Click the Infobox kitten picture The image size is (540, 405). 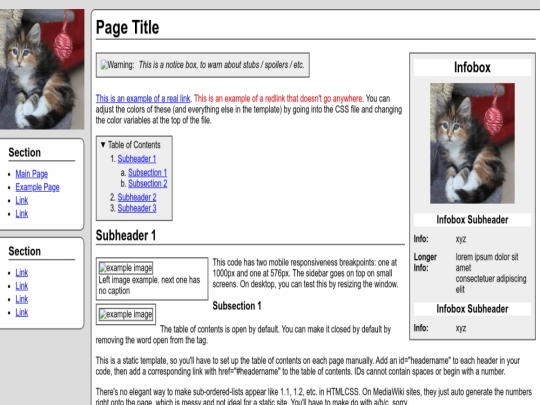click(472, 143)
